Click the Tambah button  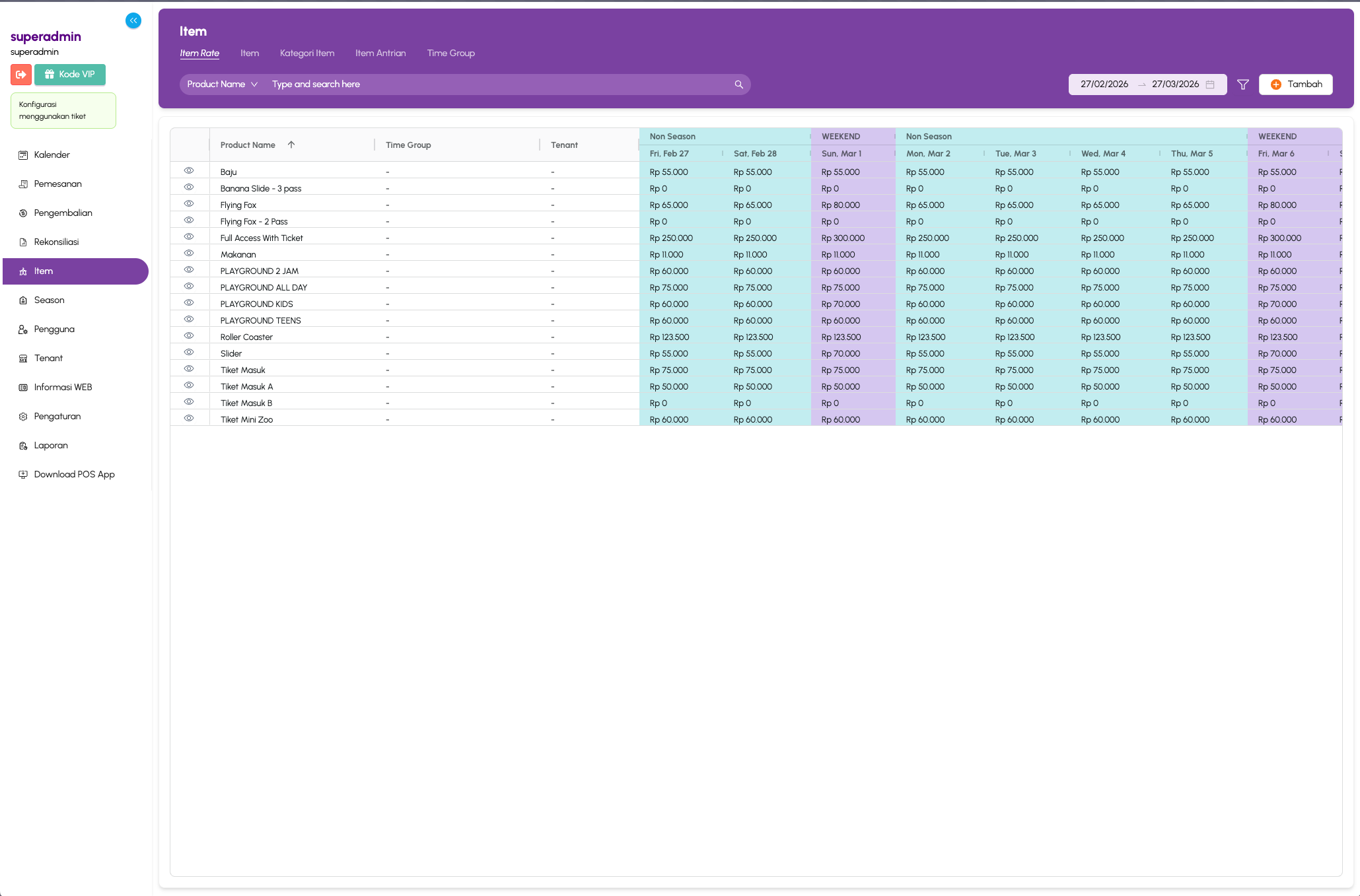[x=1295, y=85]
